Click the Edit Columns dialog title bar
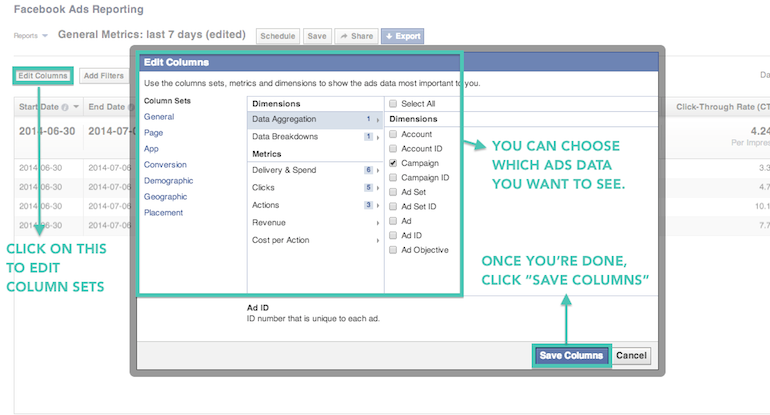770x415 pixels. tap(398, 62)
